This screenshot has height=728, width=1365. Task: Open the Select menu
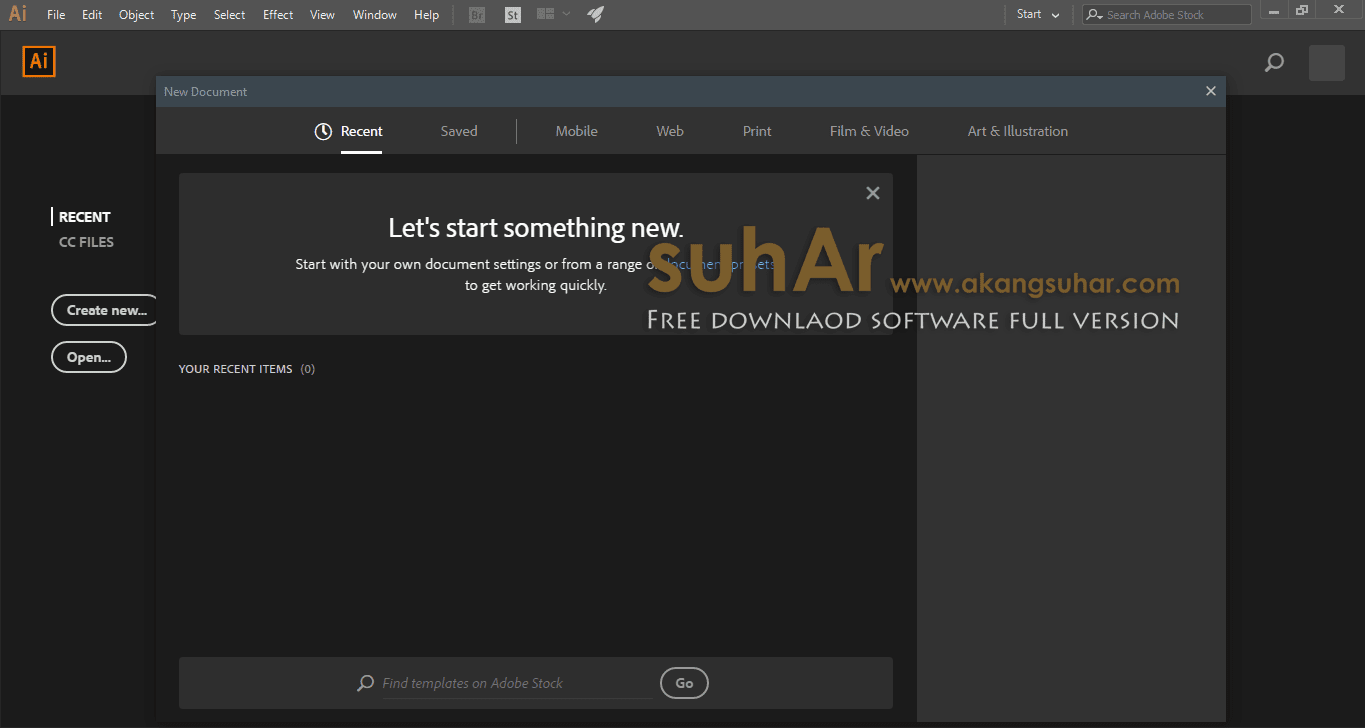click(230, 15)
